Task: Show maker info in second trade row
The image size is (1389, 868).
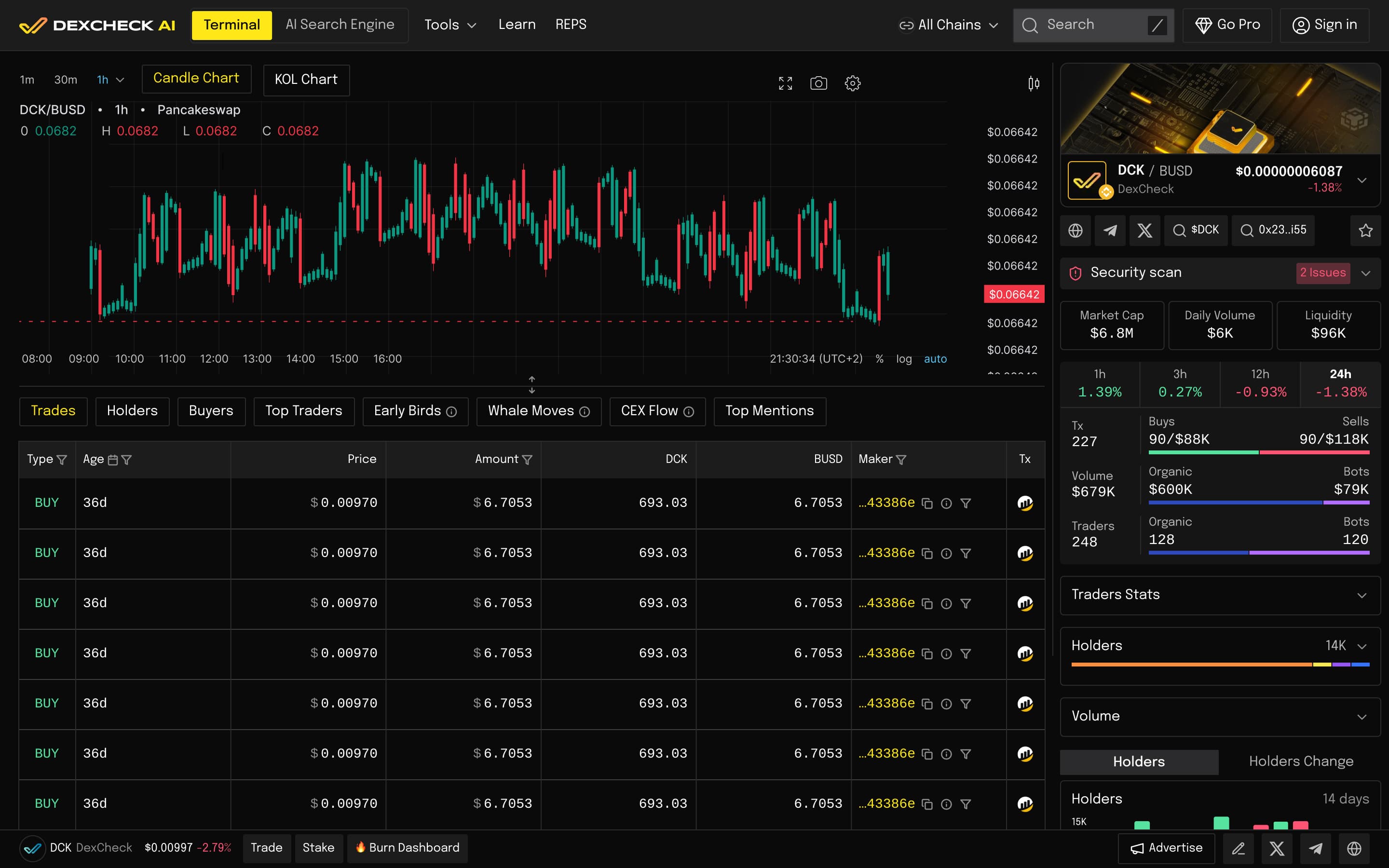Action: [x=946, y=554]
